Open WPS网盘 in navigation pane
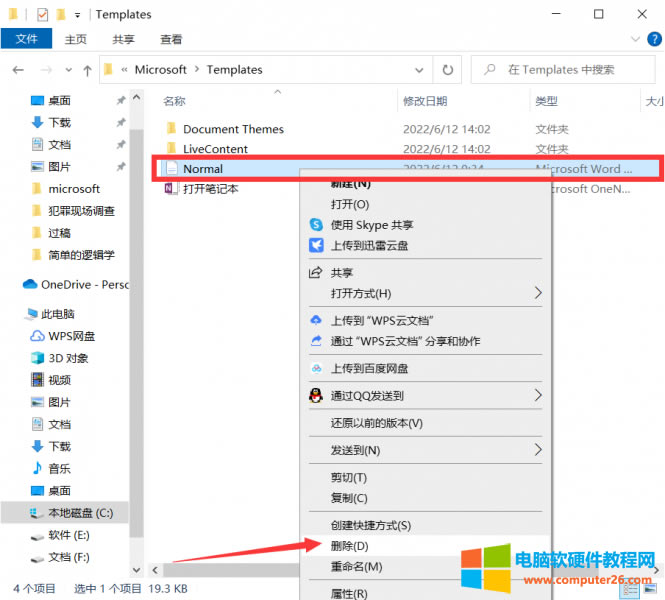This screenshot has width=665, height=600. pyautogui.click(x=71, y=336)
